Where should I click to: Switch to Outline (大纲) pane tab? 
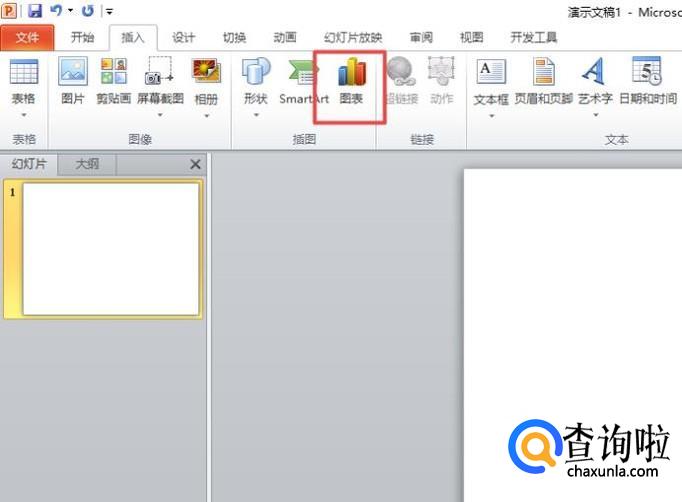[87, 164]
